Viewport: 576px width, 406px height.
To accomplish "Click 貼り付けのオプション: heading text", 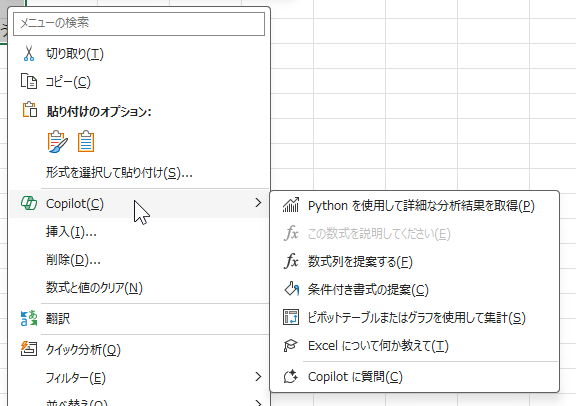I will (x=99, y=111).
